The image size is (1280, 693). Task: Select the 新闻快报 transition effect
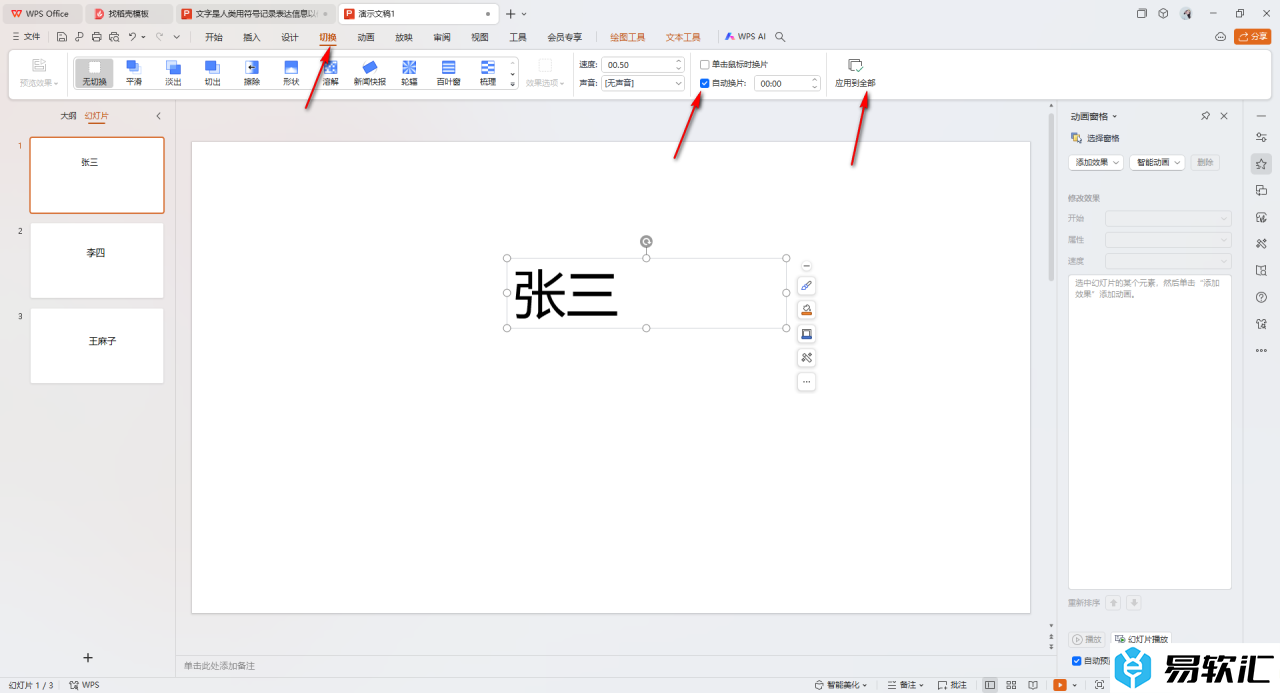(369, 73)
